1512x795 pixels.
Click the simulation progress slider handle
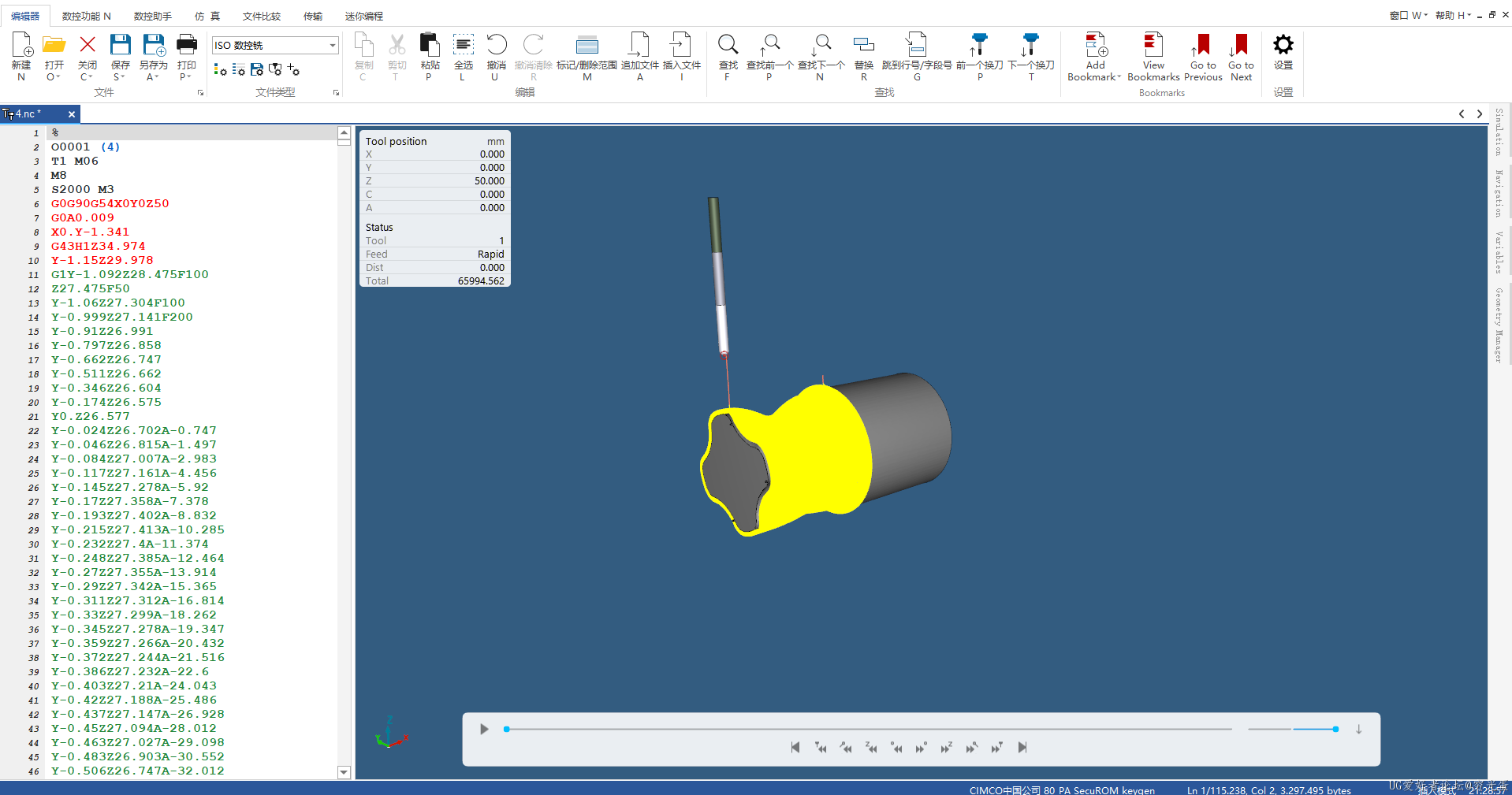click(507, 729)
